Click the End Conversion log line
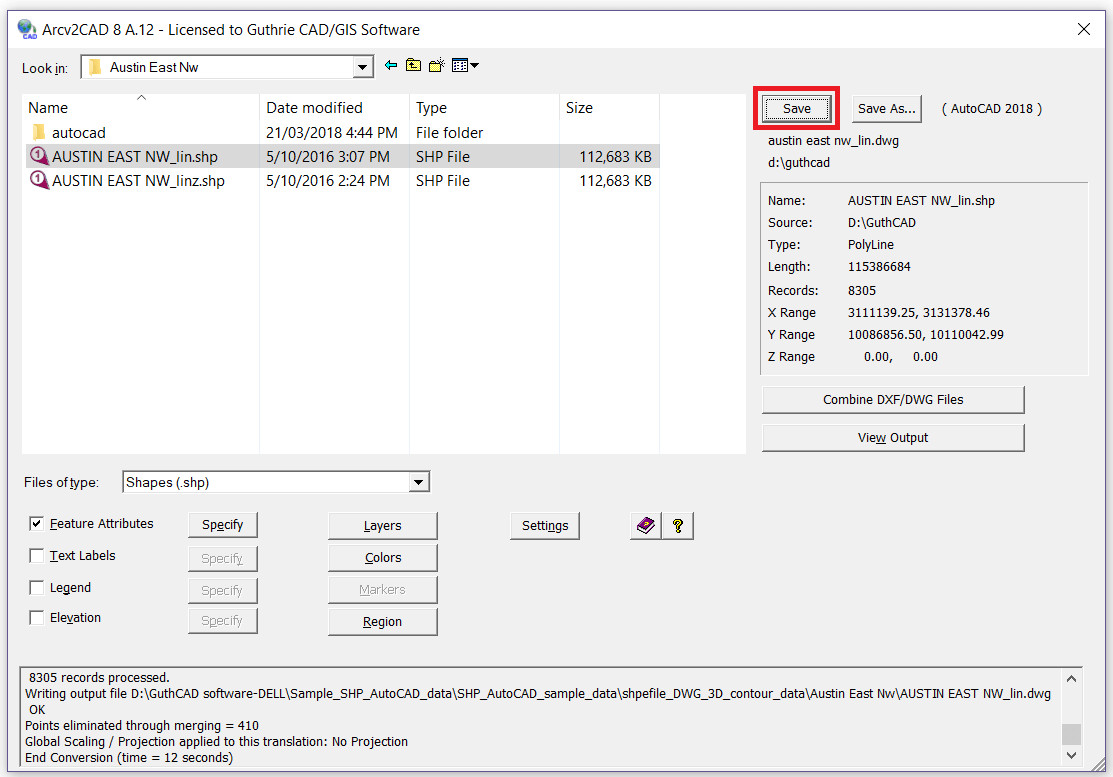This screenshot has width=1113, height=777. coord(128,757)
